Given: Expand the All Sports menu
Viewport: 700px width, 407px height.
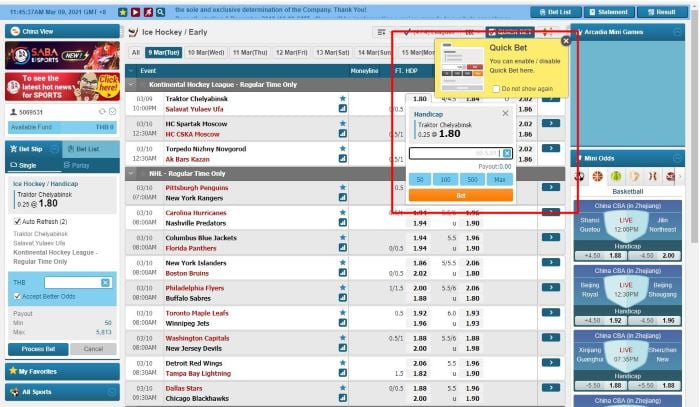Looking at the screenshot, I should coord(62,392).
